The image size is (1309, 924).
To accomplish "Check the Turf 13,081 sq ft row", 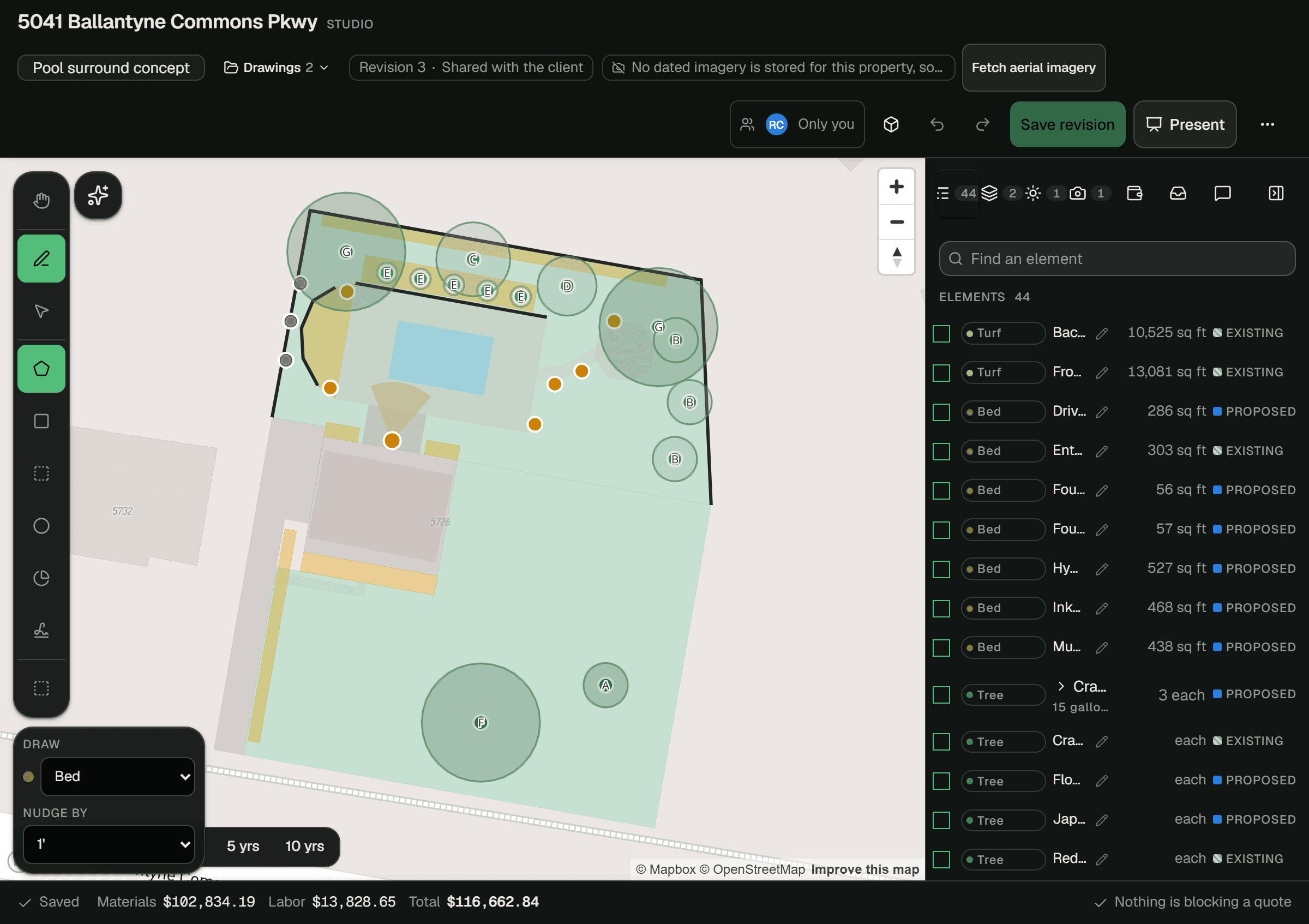I will pyautogui.click(x=941, y=373).
